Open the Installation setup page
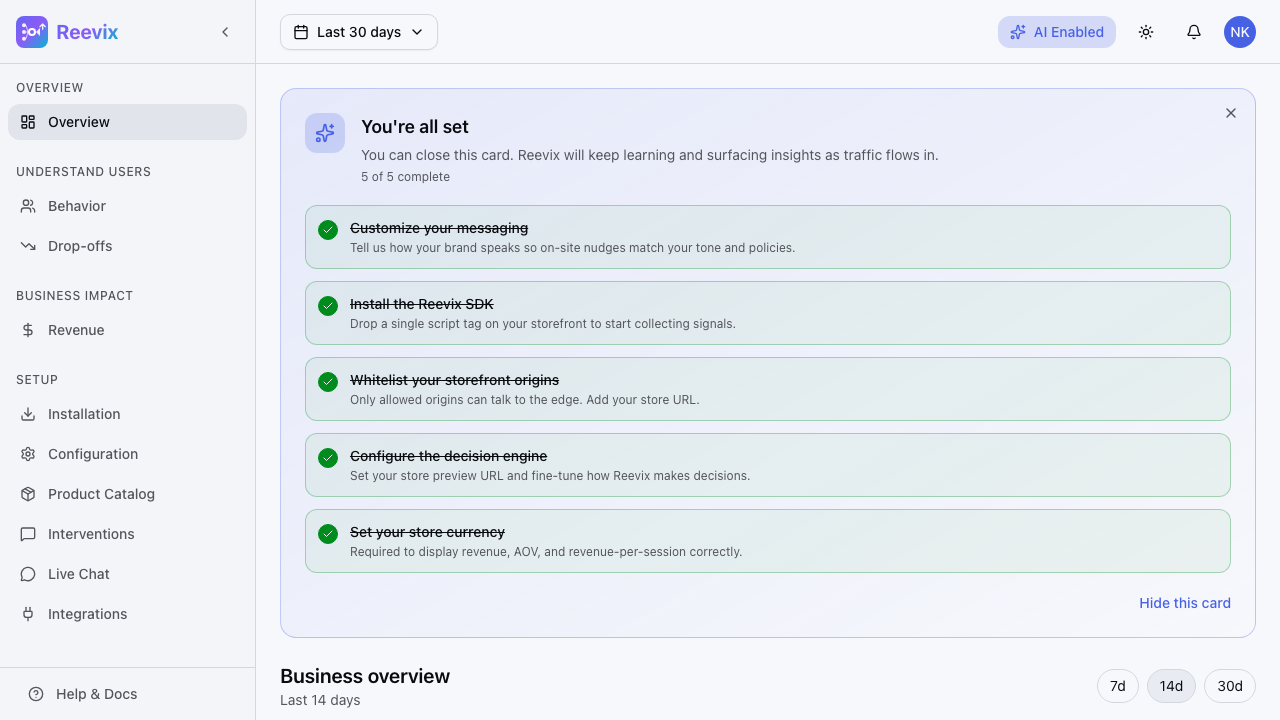This screenshot has width=1280, height=720. coord(84,414)
